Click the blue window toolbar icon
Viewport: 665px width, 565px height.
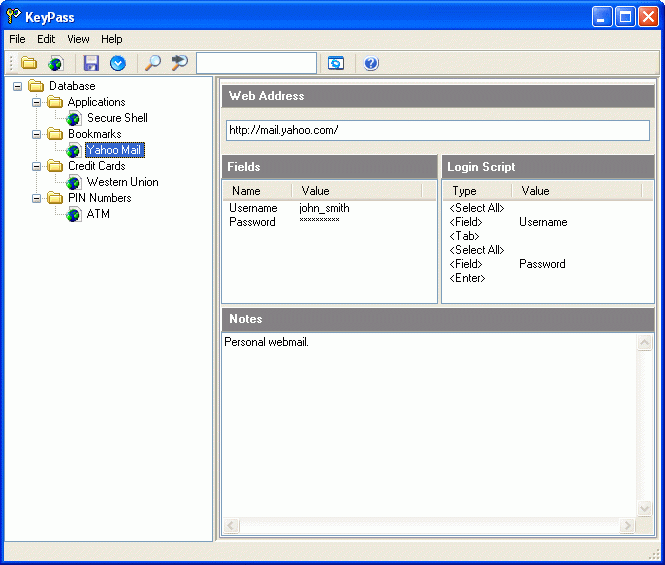point(336,64)
